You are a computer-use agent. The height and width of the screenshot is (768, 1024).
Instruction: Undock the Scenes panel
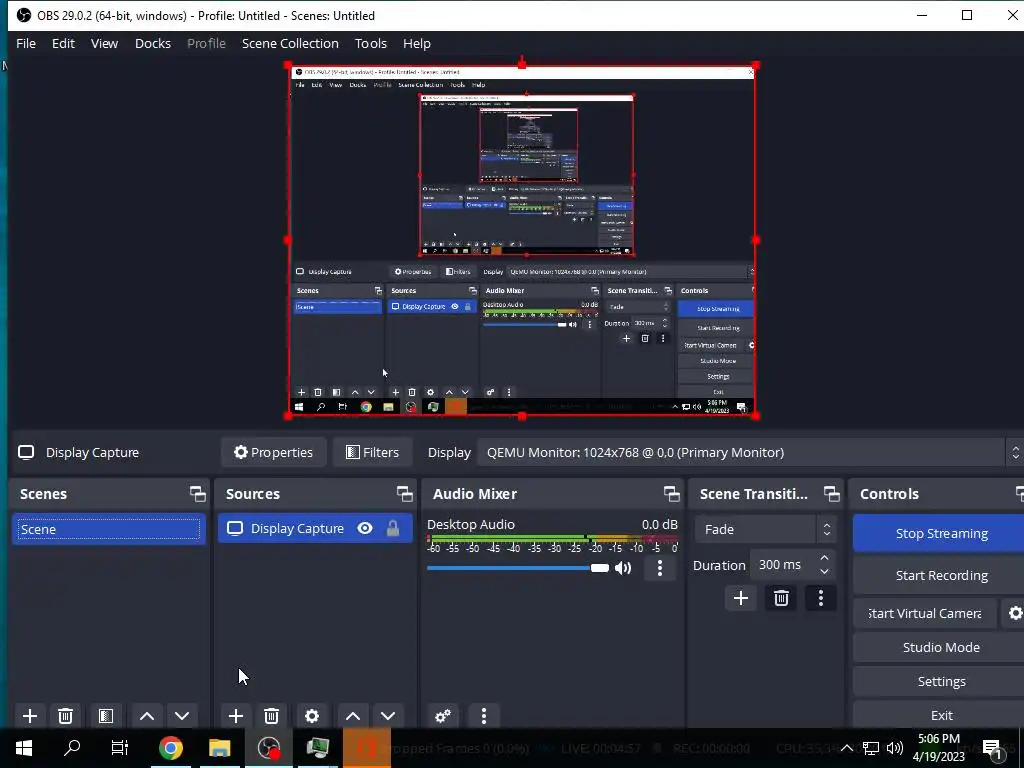pyautogui.click(x=197, y=494)
